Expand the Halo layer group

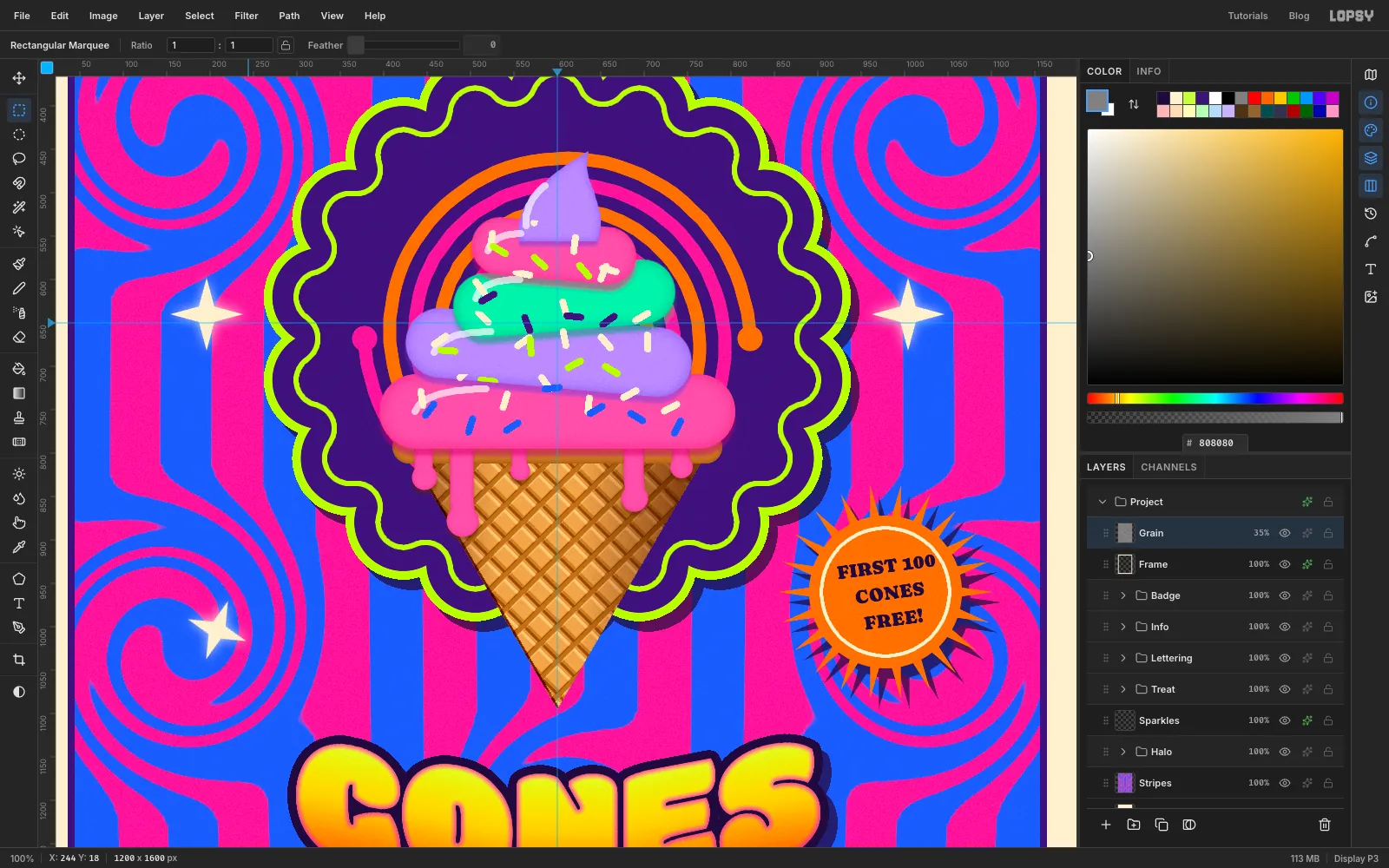click(x=1123, y=752)
